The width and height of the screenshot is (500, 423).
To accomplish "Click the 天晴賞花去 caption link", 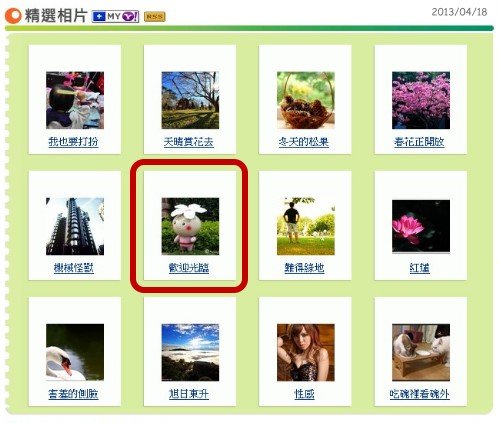I will click(189, 142).
